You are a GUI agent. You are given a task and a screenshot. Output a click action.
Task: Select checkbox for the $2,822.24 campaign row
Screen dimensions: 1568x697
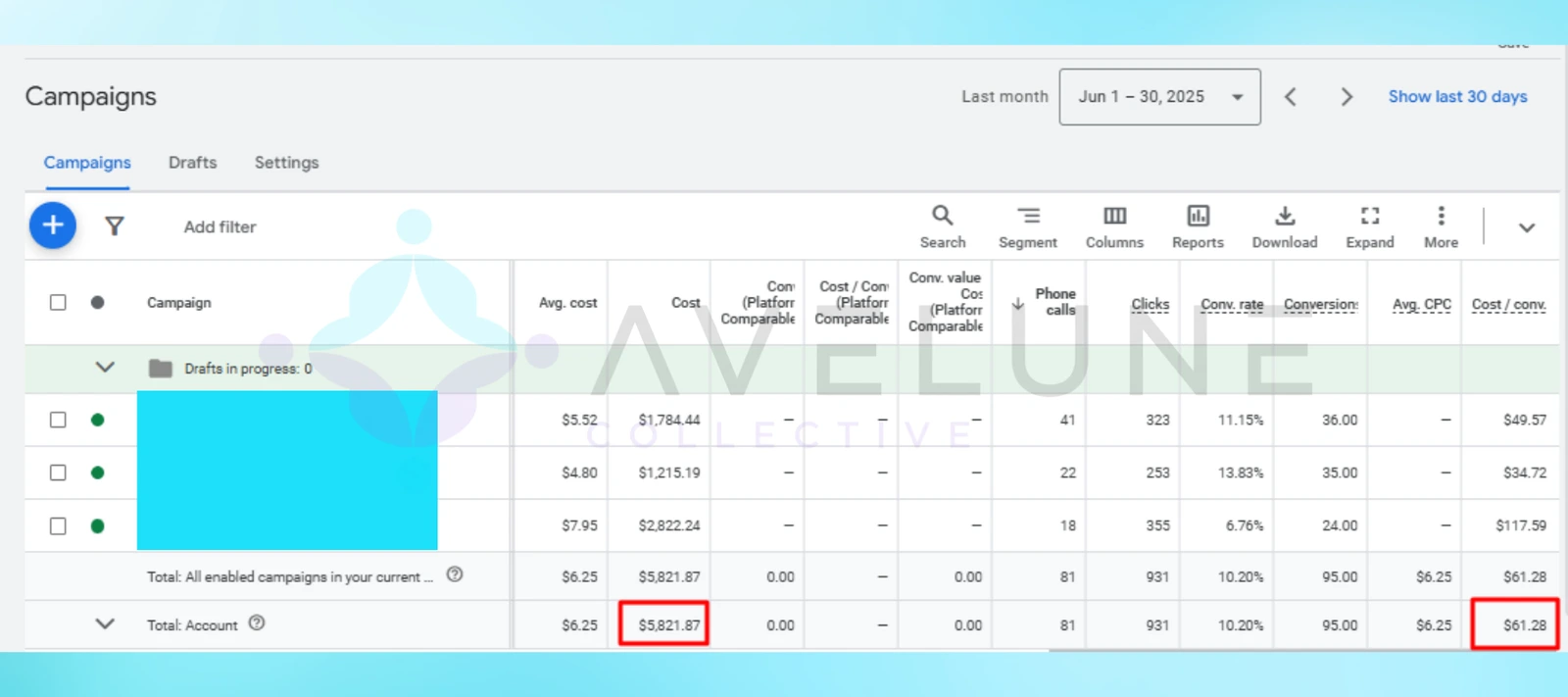point(58,525)
